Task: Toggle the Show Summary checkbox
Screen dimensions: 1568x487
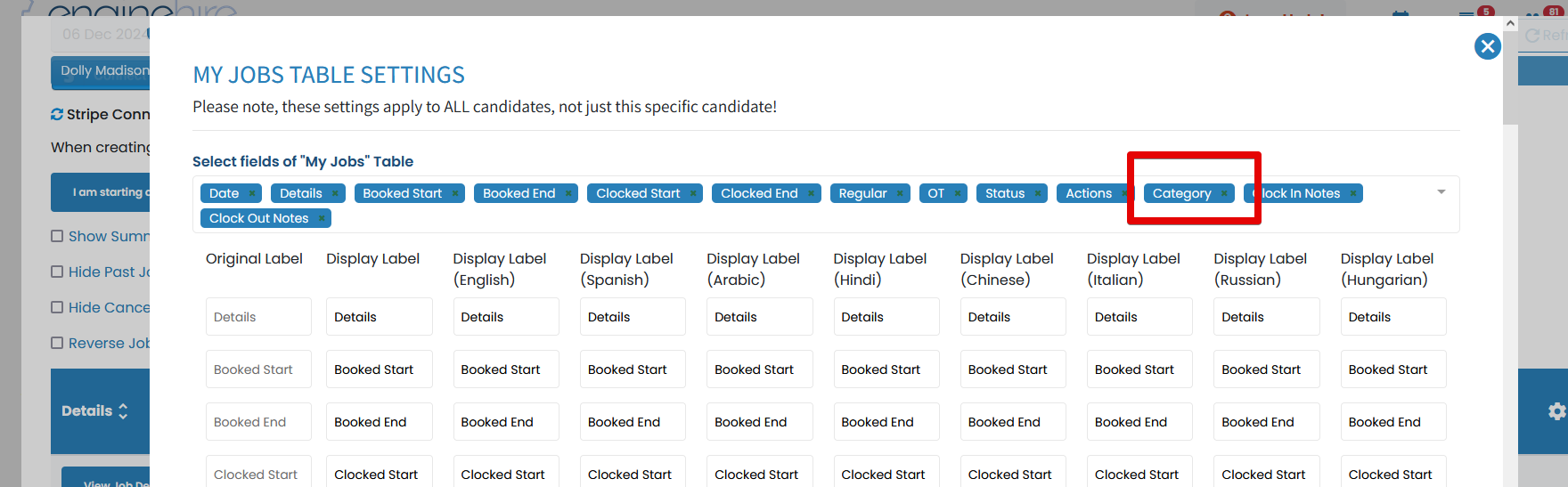Action: (57, 236)
